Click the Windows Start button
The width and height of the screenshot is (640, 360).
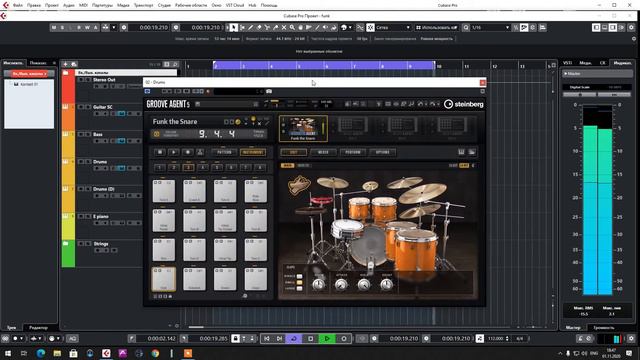coord(8,353)
